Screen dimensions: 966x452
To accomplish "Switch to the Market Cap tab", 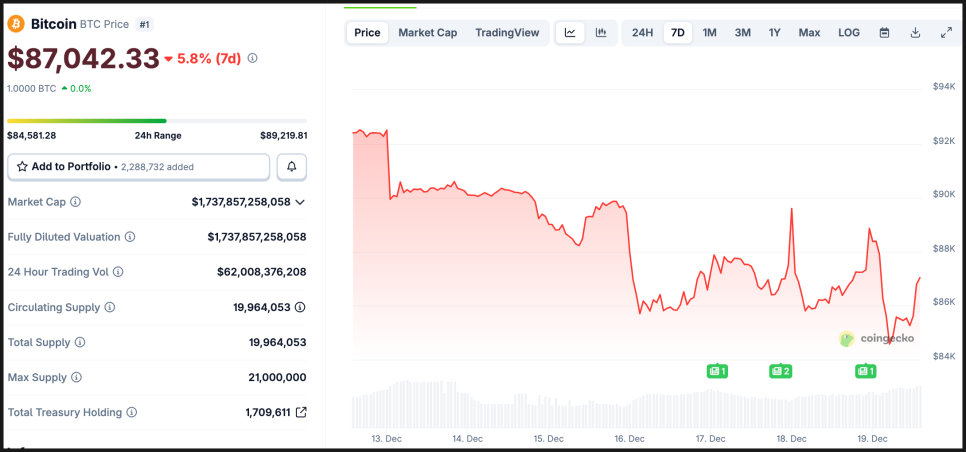I will pyautogui.click(x=427, y=33).
